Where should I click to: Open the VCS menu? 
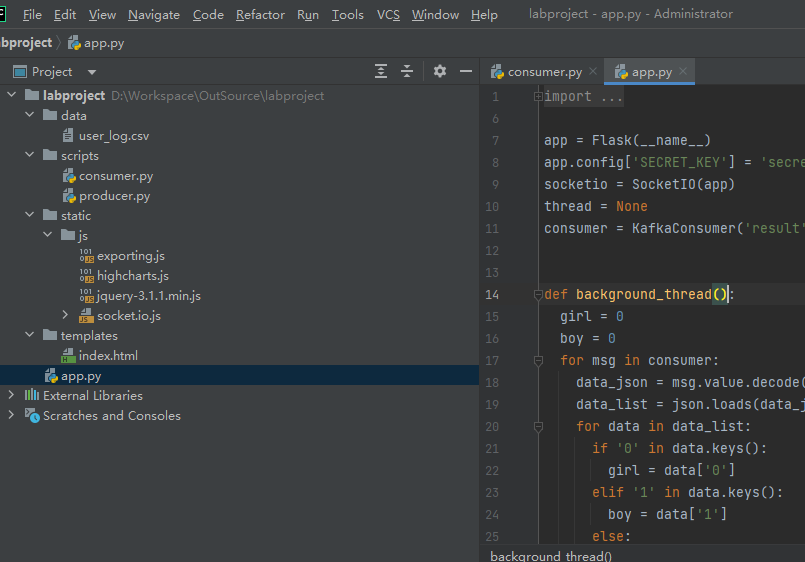[388, 15]
